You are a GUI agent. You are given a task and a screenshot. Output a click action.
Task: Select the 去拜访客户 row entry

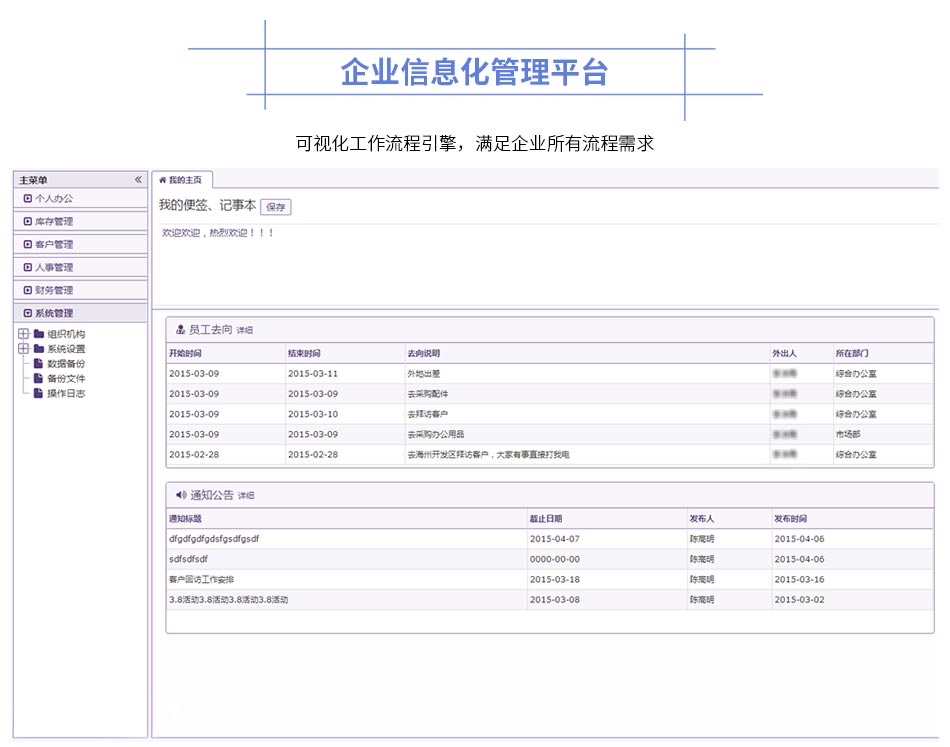coord(428,414)
